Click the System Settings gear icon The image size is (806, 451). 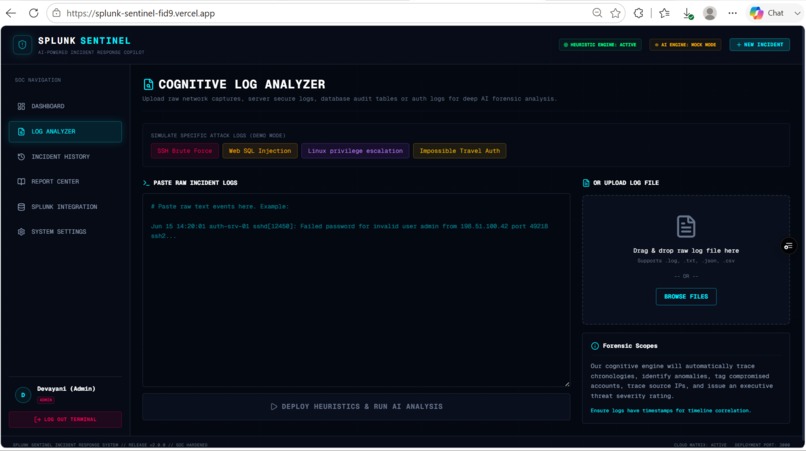21,232
